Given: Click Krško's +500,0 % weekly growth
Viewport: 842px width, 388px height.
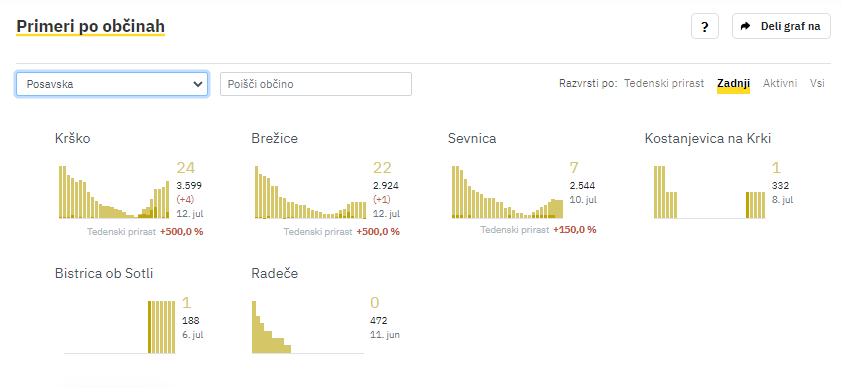Looking at the screenshot, I should [x=182, y=232].
